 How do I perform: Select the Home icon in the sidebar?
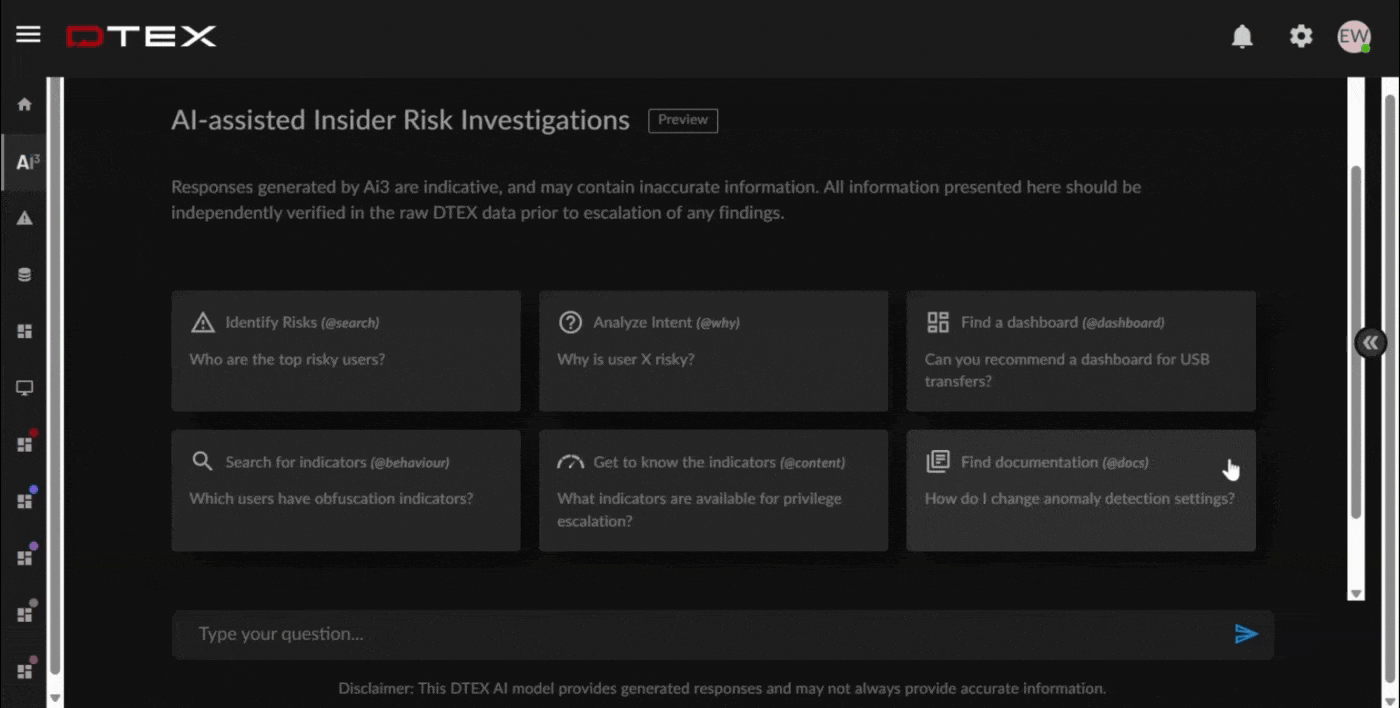coord(22,104)
